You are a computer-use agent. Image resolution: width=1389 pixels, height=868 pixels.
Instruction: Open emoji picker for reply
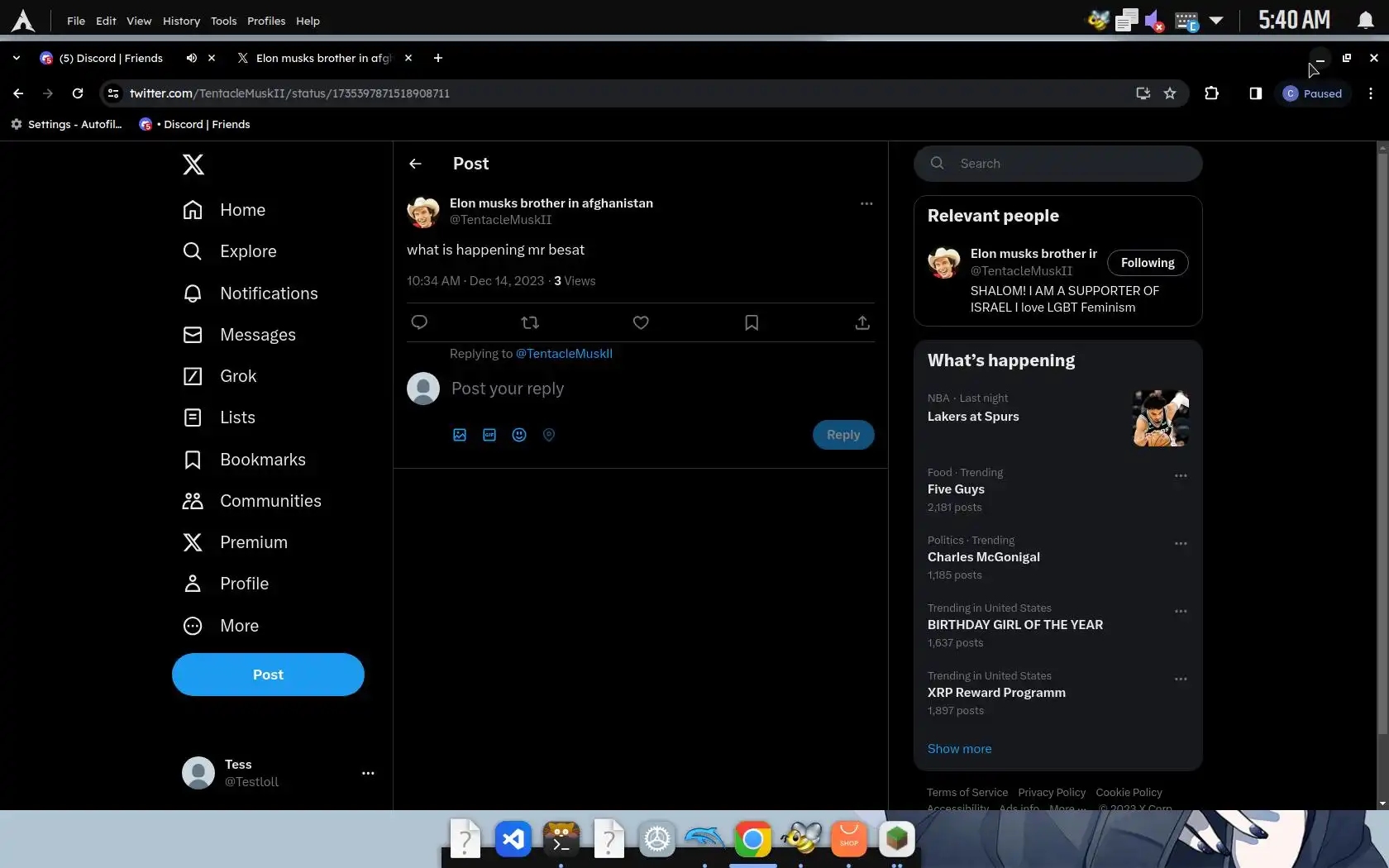pyautogui.click(x=519, y=435)
